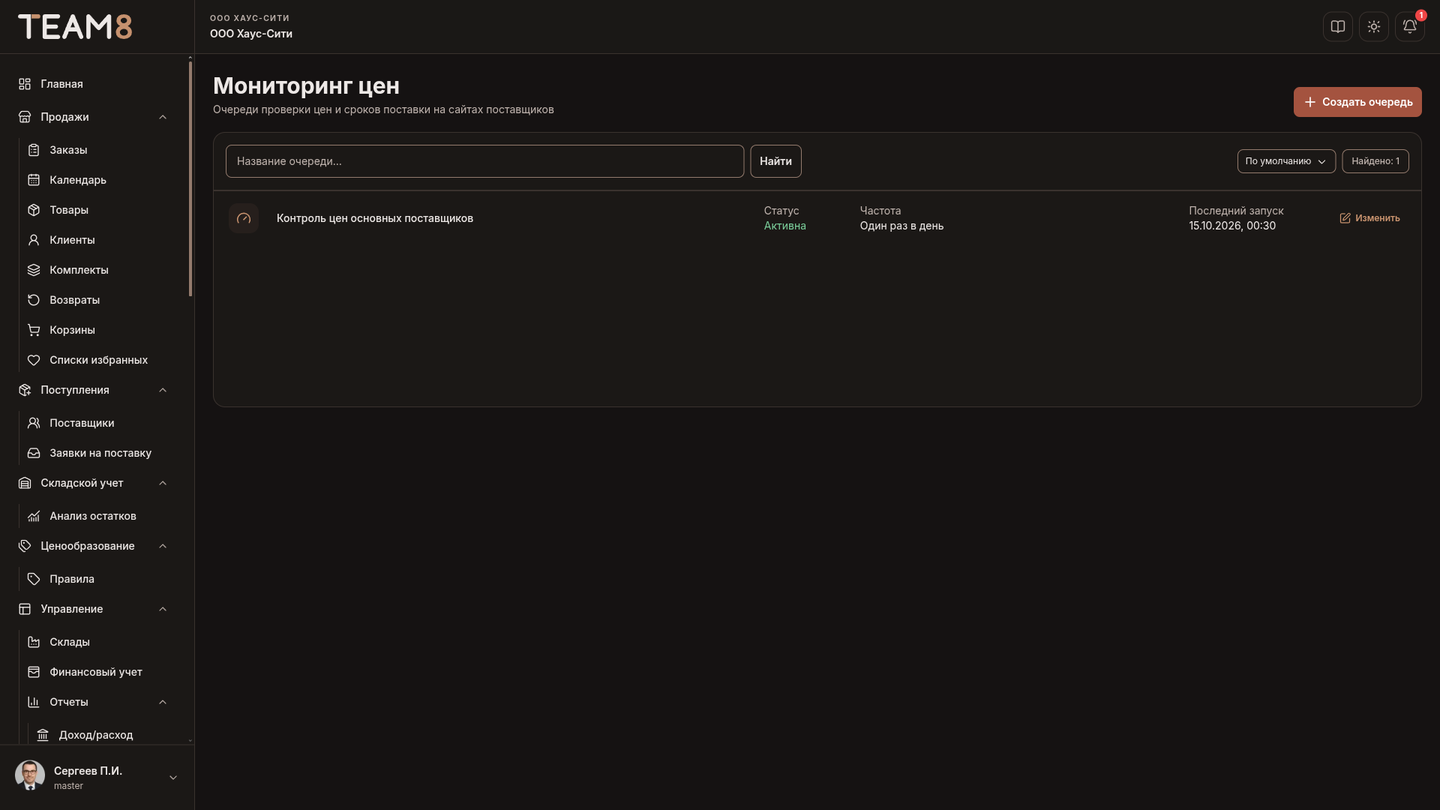Click the Создать очередь button
The width and height of the screenshot is (1440, 810).
(1357, 102)
